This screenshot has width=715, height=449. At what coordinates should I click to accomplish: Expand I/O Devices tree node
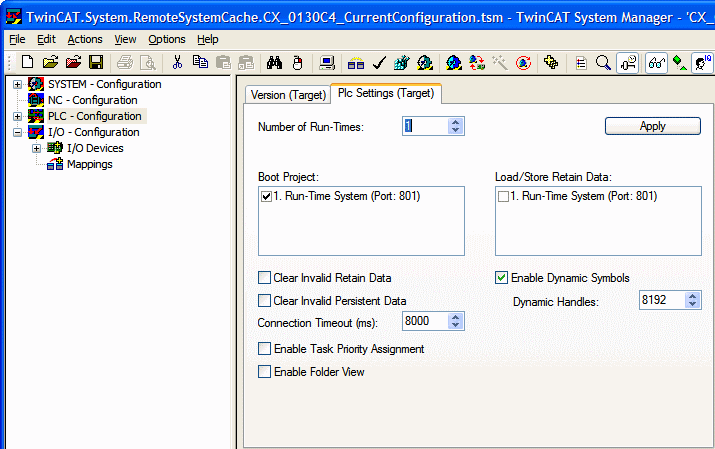pyautogui.click(x=36, y=148)
